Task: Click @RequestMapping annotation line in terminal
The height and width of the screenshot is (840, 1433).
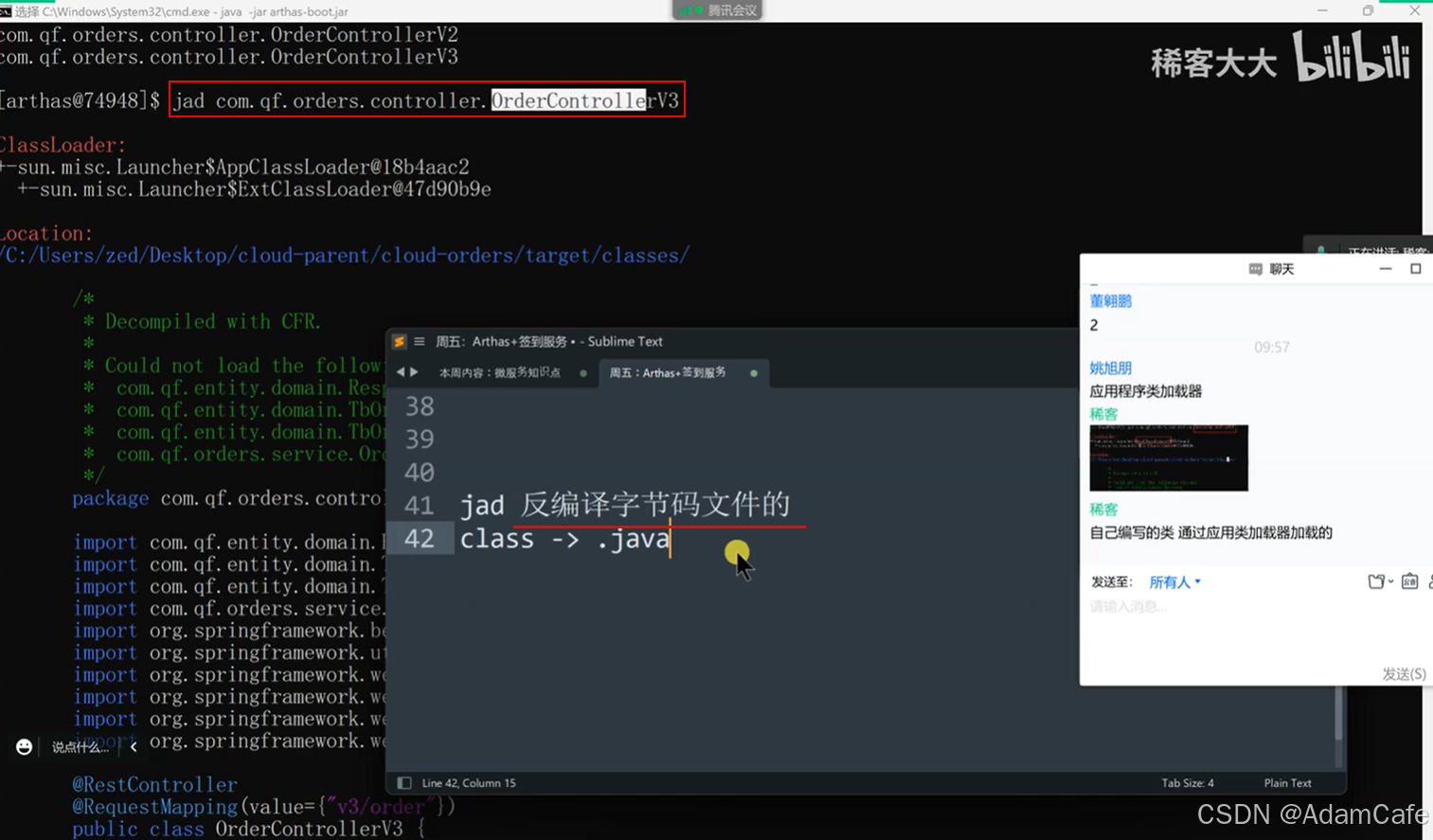Action: click(264, 807)
